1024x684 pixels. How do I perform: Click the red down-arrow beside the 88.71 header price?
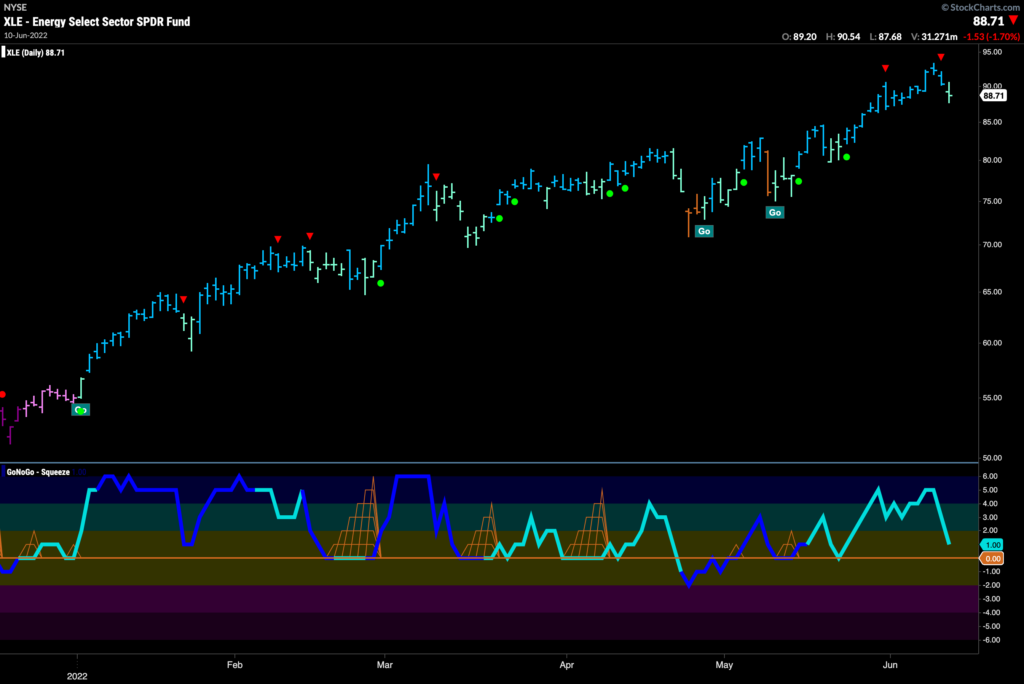pos(1013,21)
